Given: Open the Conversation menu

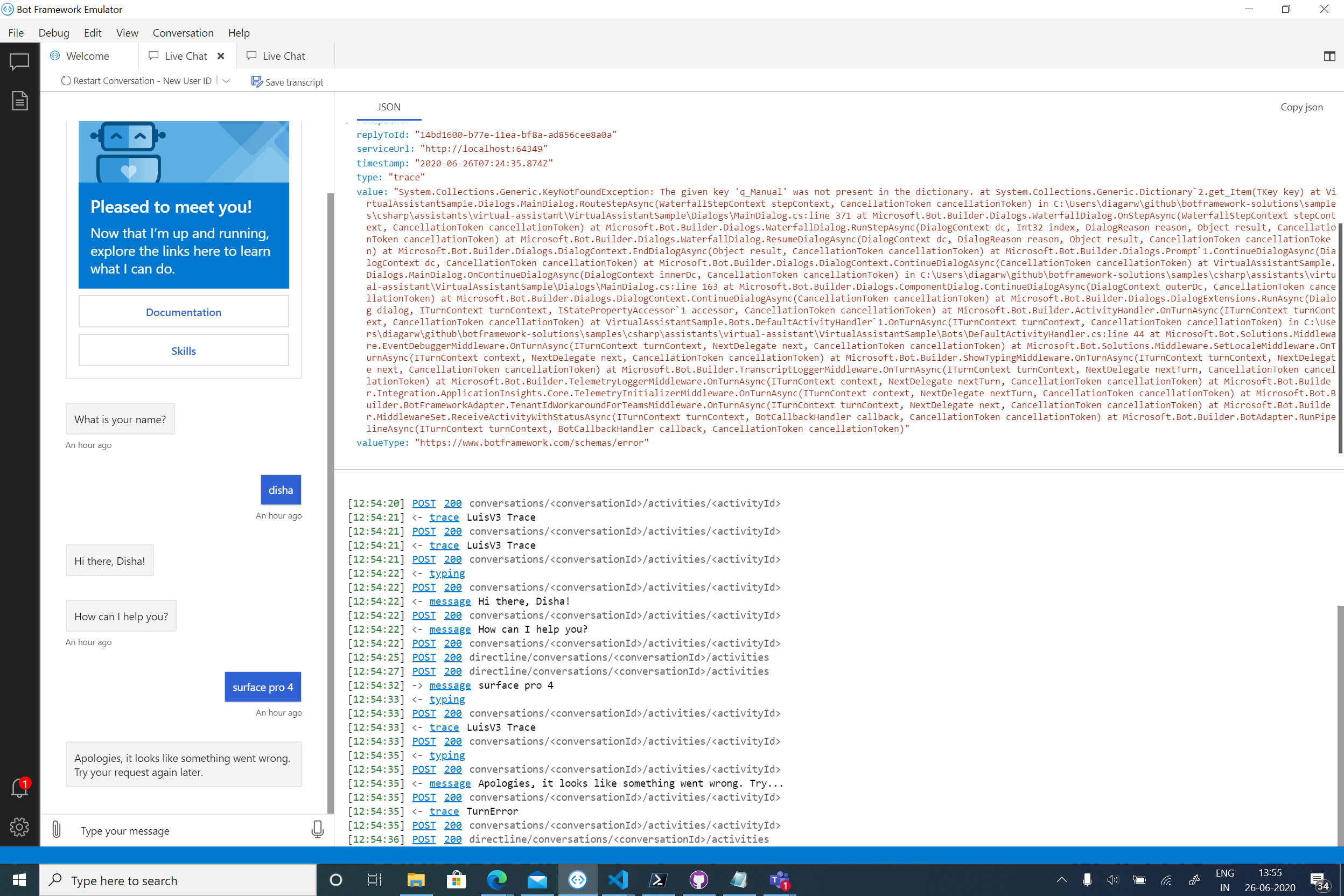Looking at the screenshot, I should (x=183, y=32).
